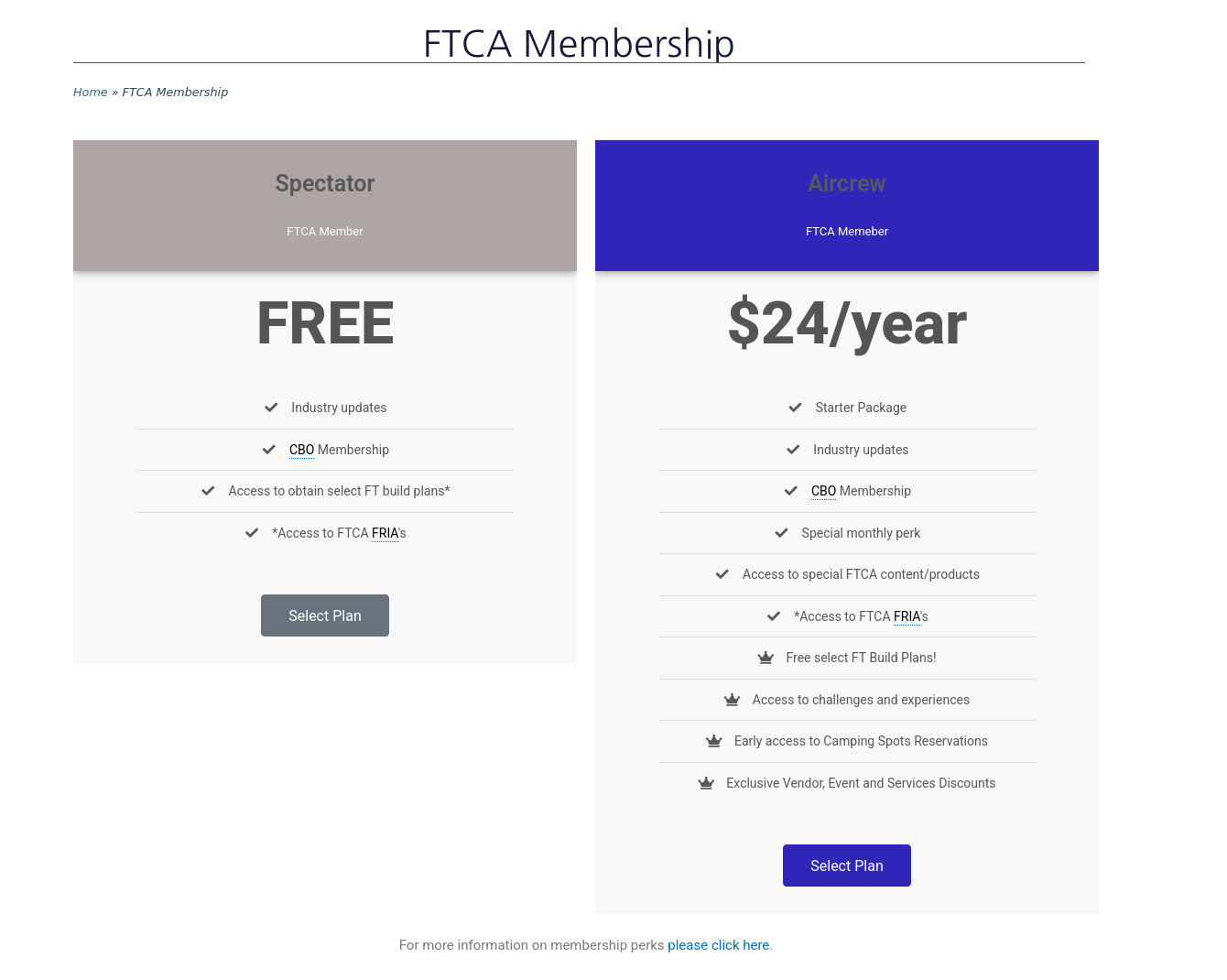Screen dimensions: 1227x980
Task: Click the crown icon by Early access to Camping Spots
Action: [x=713, y=741]
